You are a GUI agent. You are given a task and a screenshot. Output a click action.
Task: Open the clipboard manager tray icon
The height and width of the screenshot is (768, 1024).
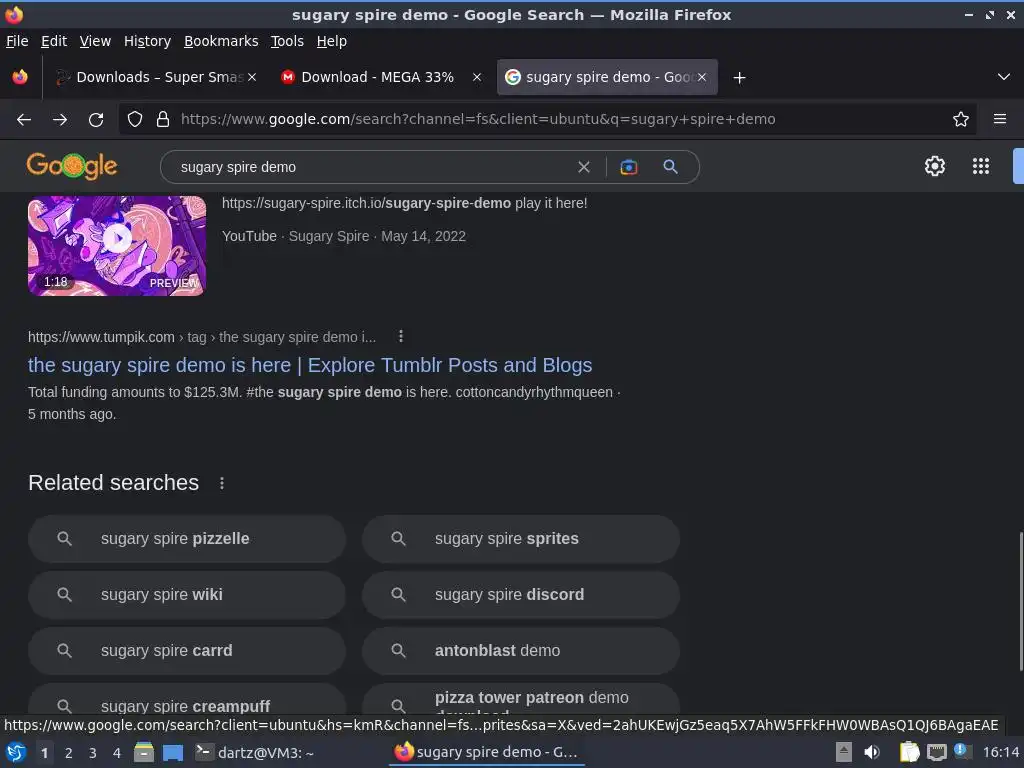[x=909, y=752]
